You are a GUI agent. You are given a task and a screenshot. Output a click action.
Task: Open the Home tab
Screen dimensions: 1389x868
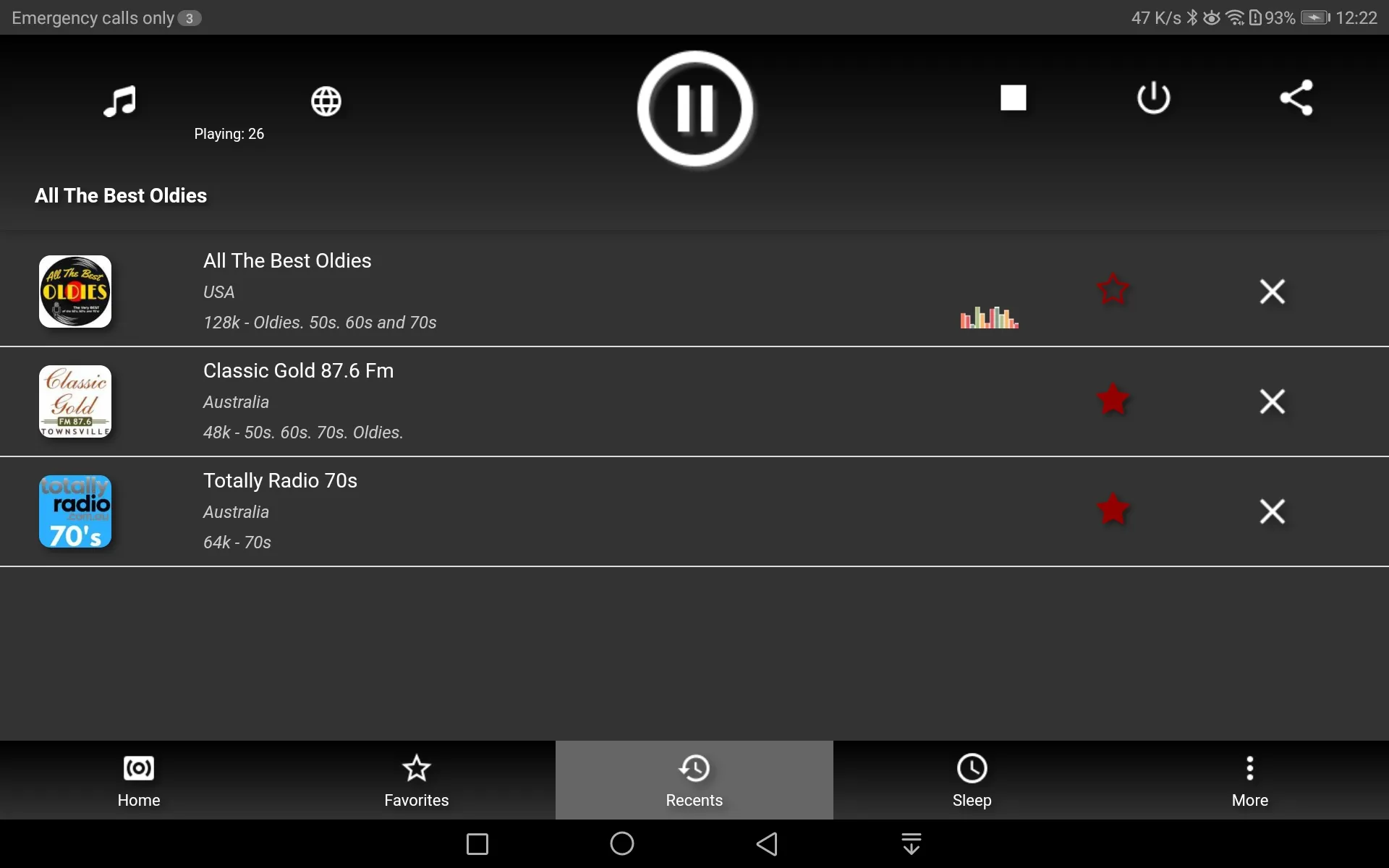(139, 780)
